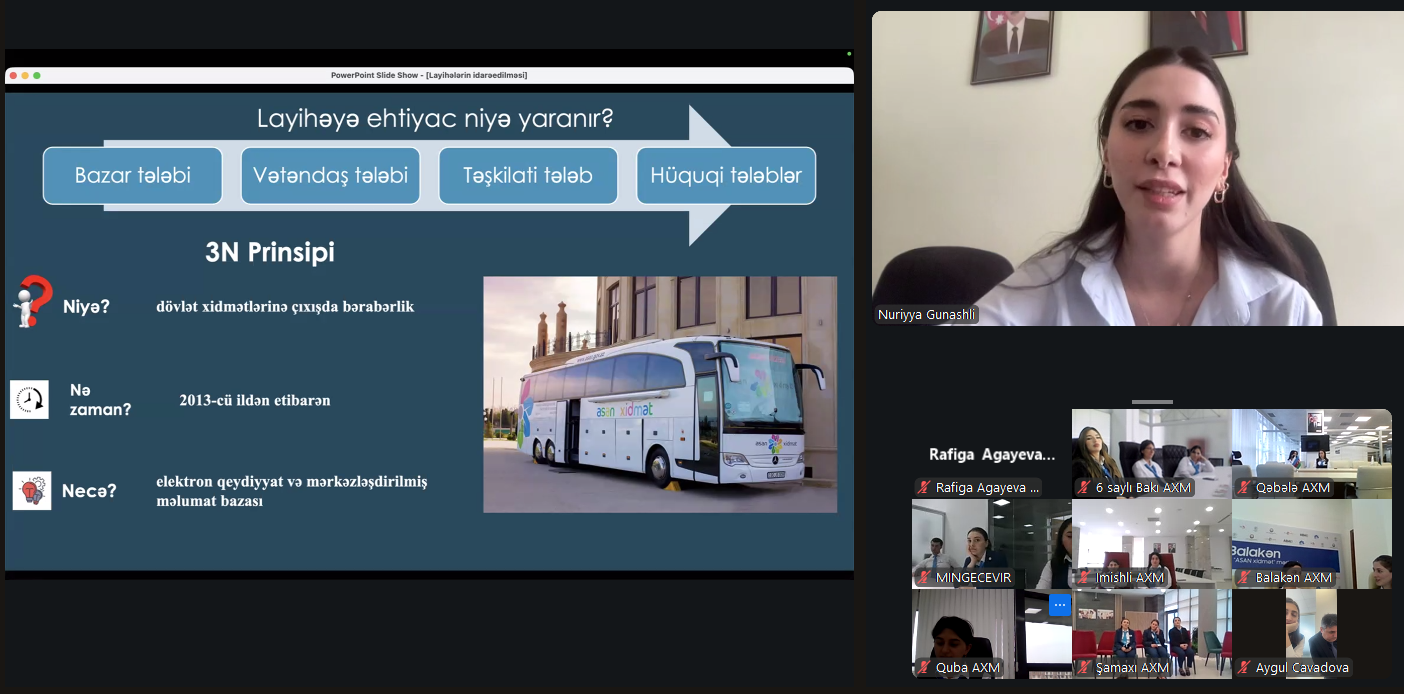The width and height of the screenshot is (1404, 694).
Task: Click the clock icon next to Nə zaman?
Action: 29,399
